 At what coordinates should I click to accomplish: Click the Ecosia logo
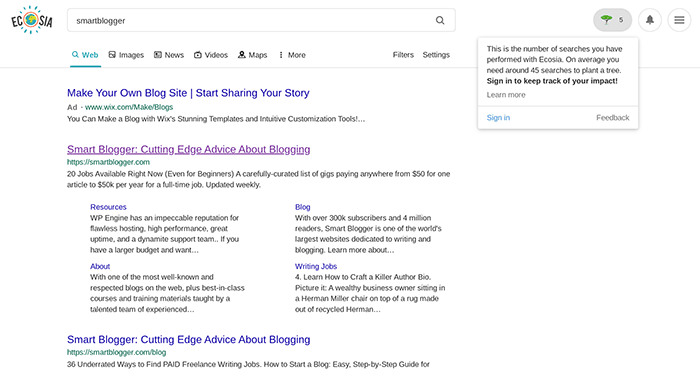(x=32, y=20)
